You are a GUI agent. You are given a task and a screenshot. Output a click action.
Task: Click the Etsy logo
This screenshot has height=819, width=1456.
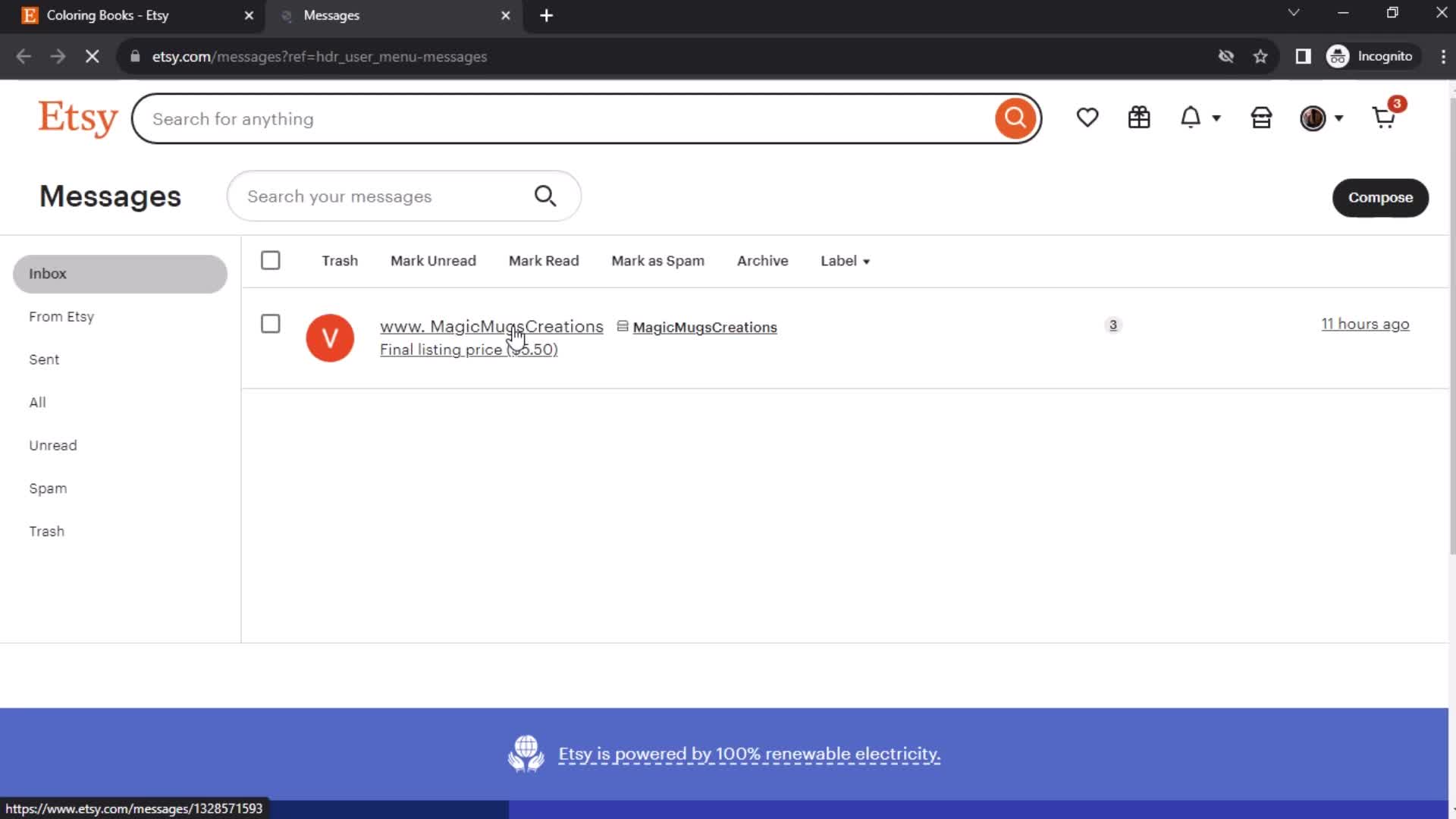coord(78,118)
